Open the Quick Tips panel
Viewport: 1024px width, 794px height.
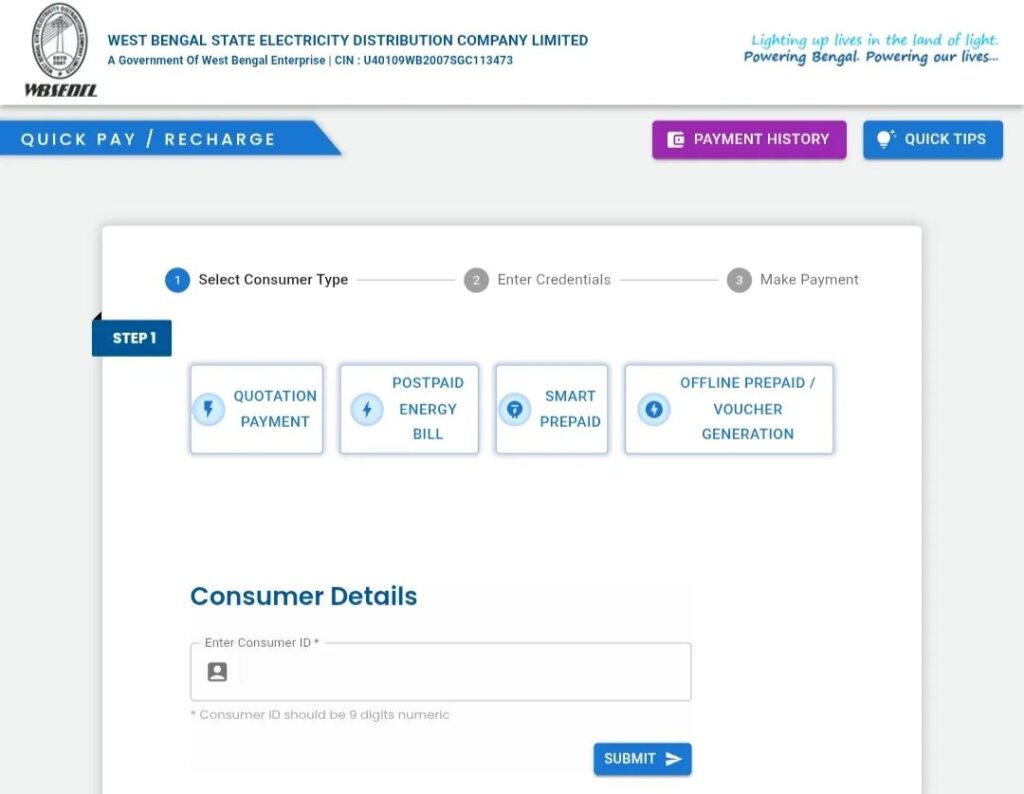tap(933, 140)
